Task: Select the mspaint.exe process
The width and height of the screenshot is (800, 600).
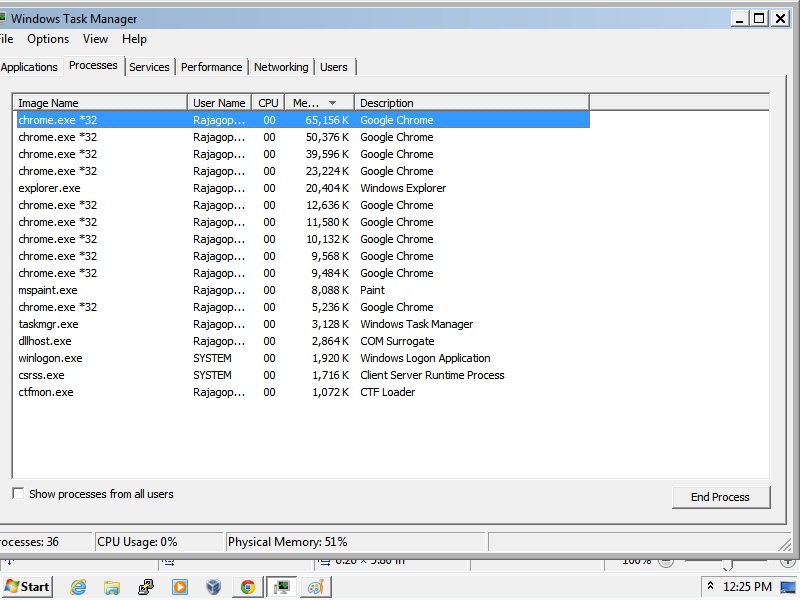Action: tap(302, 290)
